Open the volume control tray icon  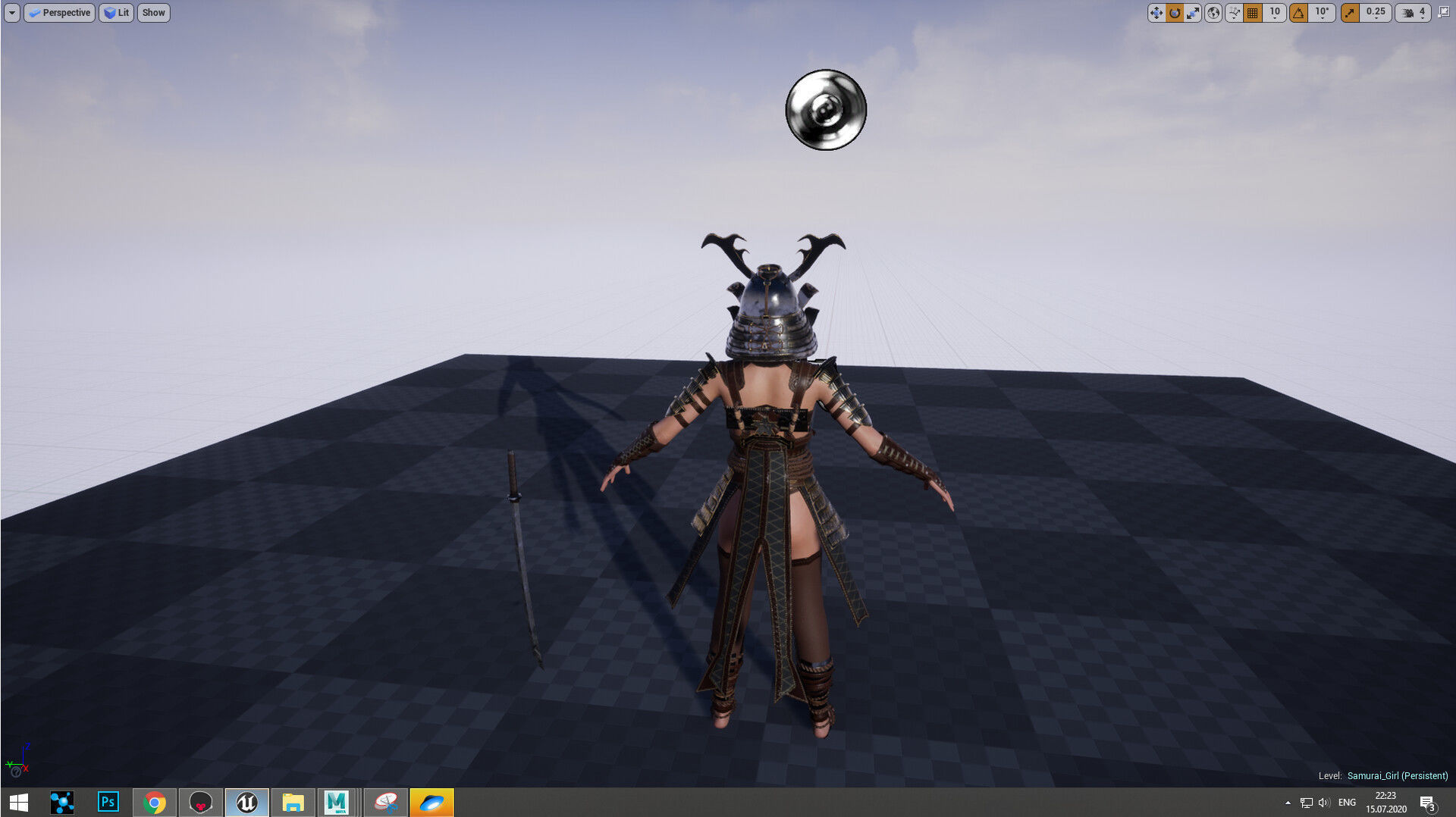[1324, 803]
